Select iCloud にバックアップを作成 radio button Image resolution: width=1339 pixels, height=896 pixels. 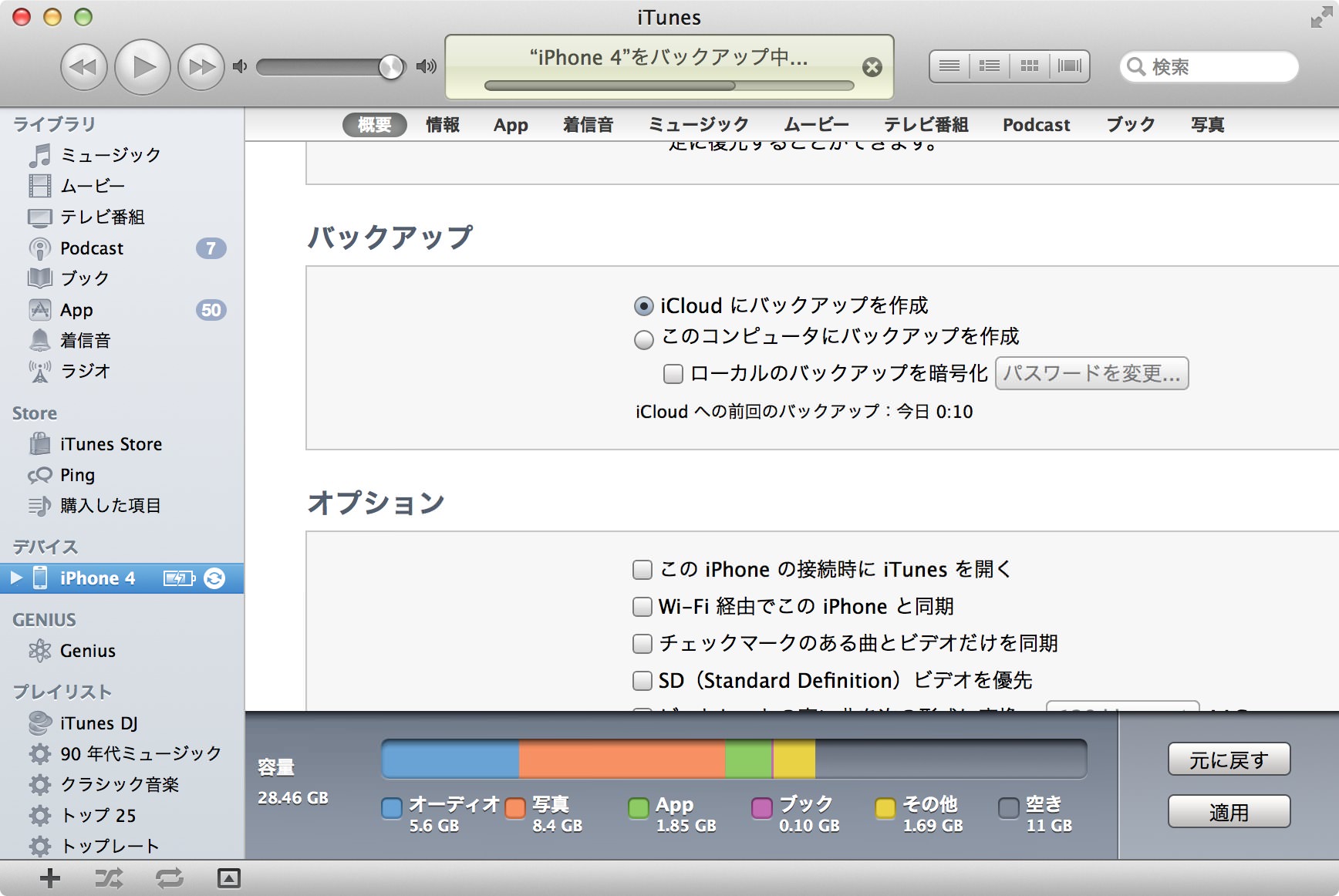click(x=643, y=306)
